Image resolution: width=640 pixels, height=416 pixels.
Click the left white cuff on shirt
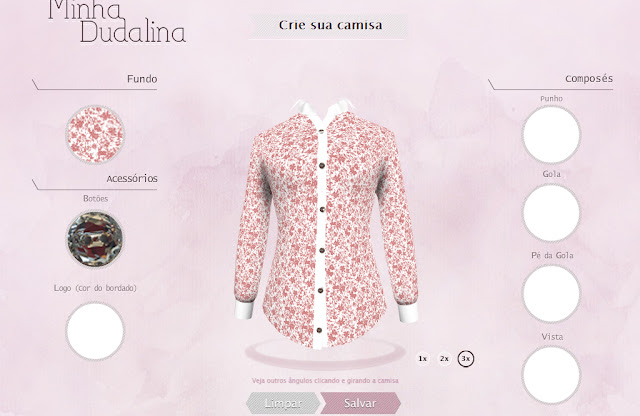[x=244, y=309]
